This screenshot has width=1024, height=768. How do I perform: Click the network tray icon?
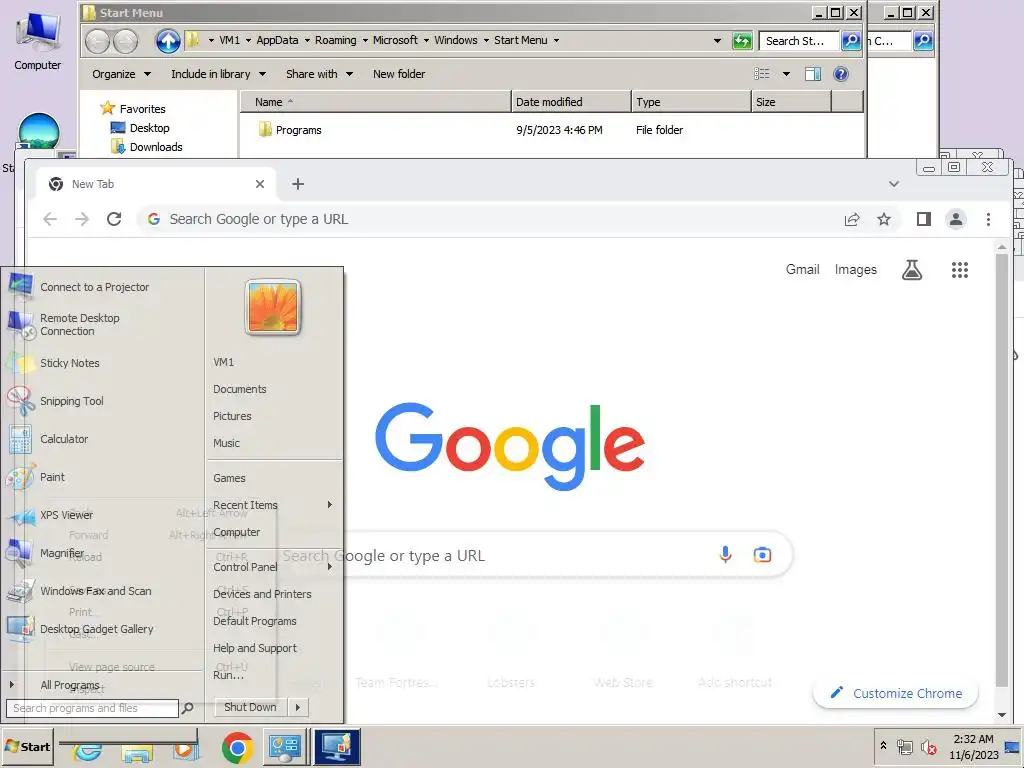pyautogui.click(x=904, y=746)
